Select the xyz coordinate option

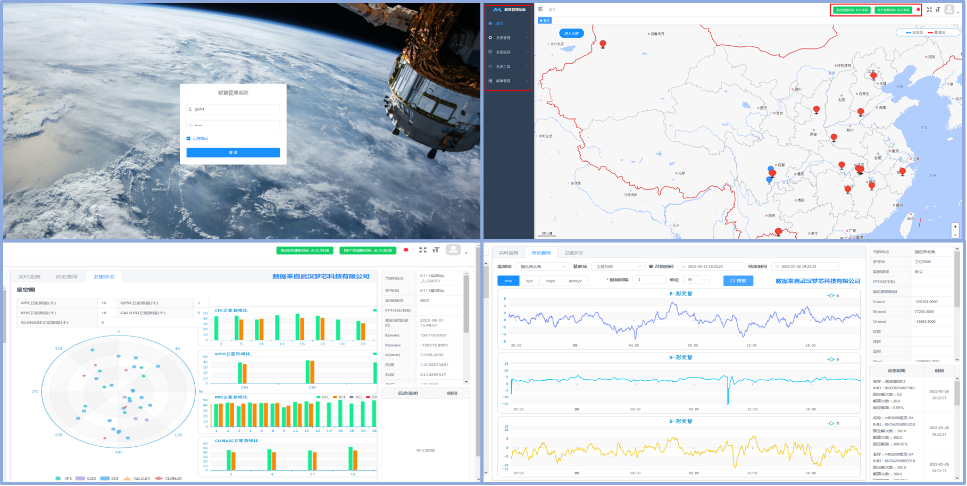[x=529, y=280]
